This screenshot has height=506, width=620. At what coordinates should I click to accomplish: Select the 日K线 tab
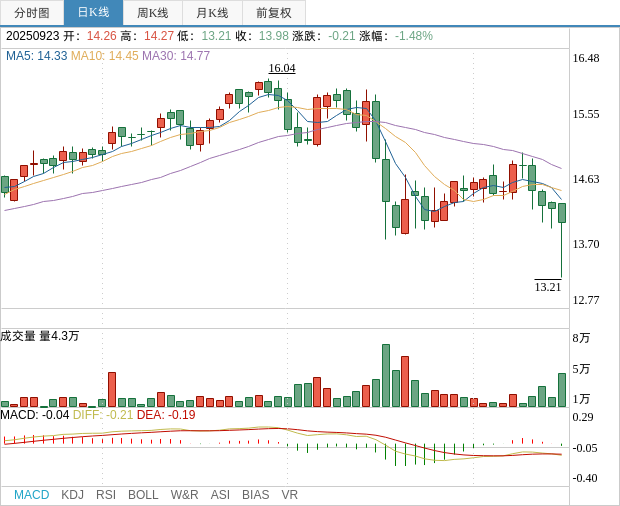click(x=93, y=13)
